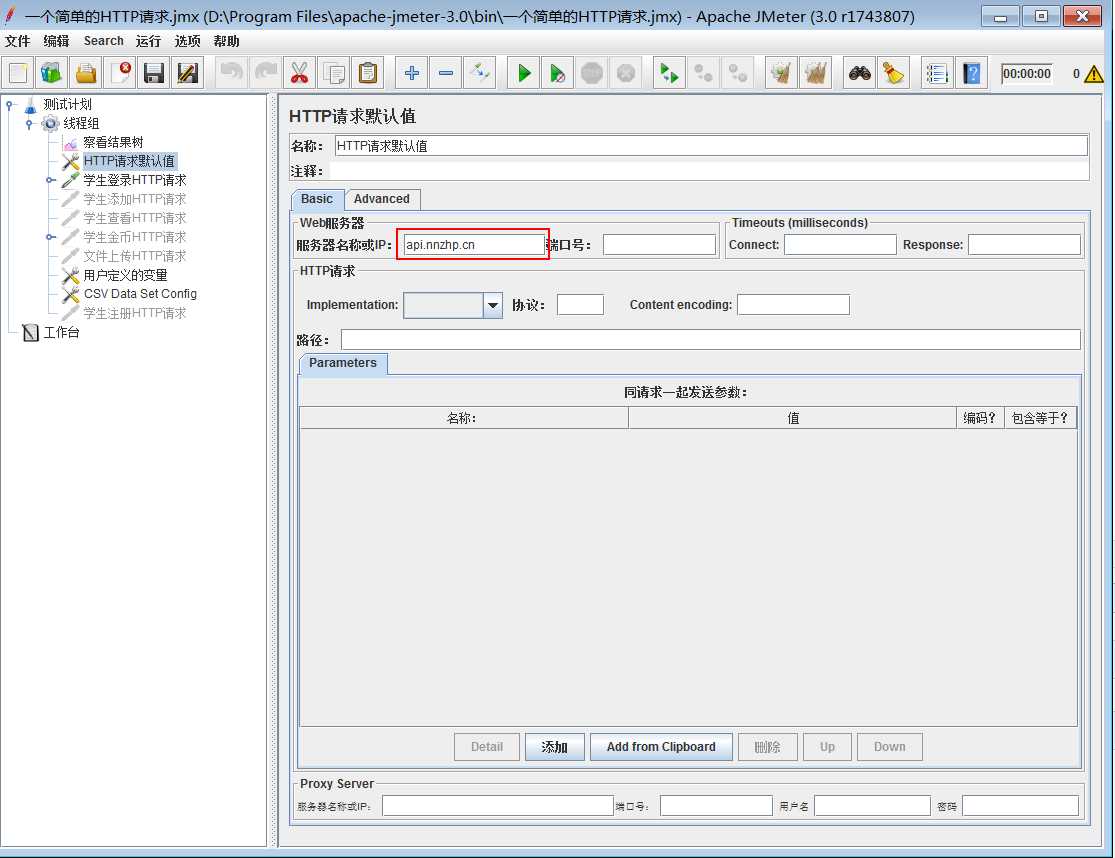Click the Paste clipboard icon
1115x858 pixels.
pyautogui.click(x=368, y=73)
